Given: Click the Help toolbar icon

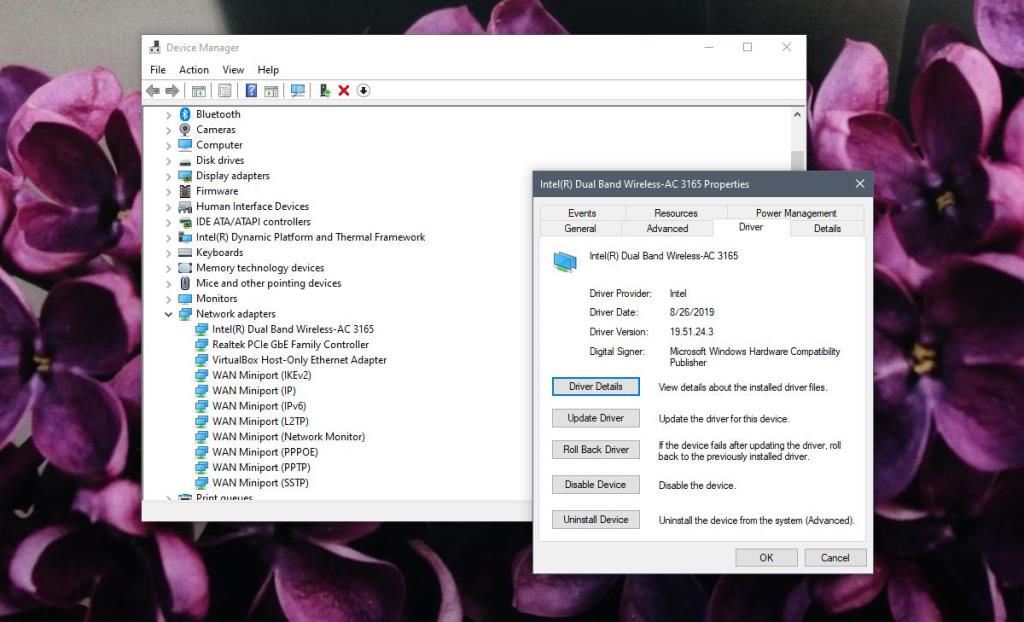Looking at the screenshot, I should [x=251, y=90].
